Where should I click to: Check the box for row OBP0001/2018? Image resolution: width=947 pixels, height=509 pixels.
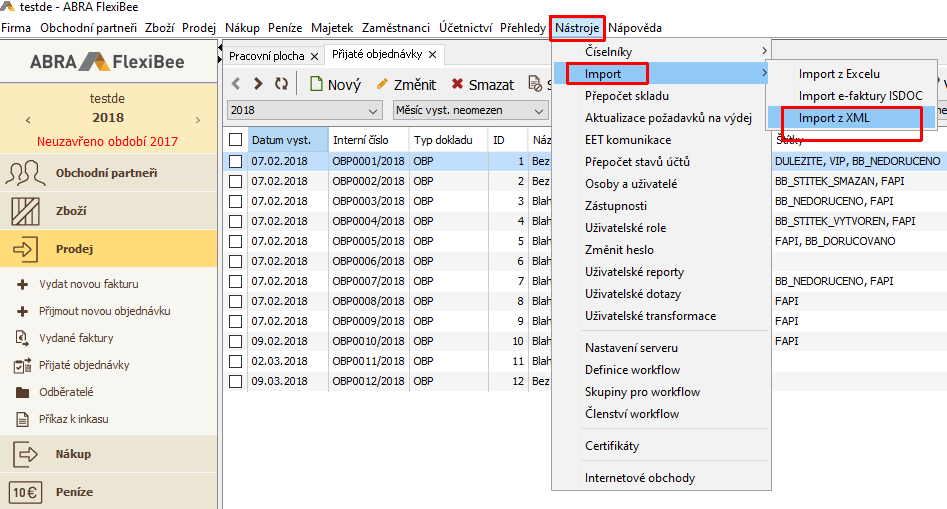point(236,161)
